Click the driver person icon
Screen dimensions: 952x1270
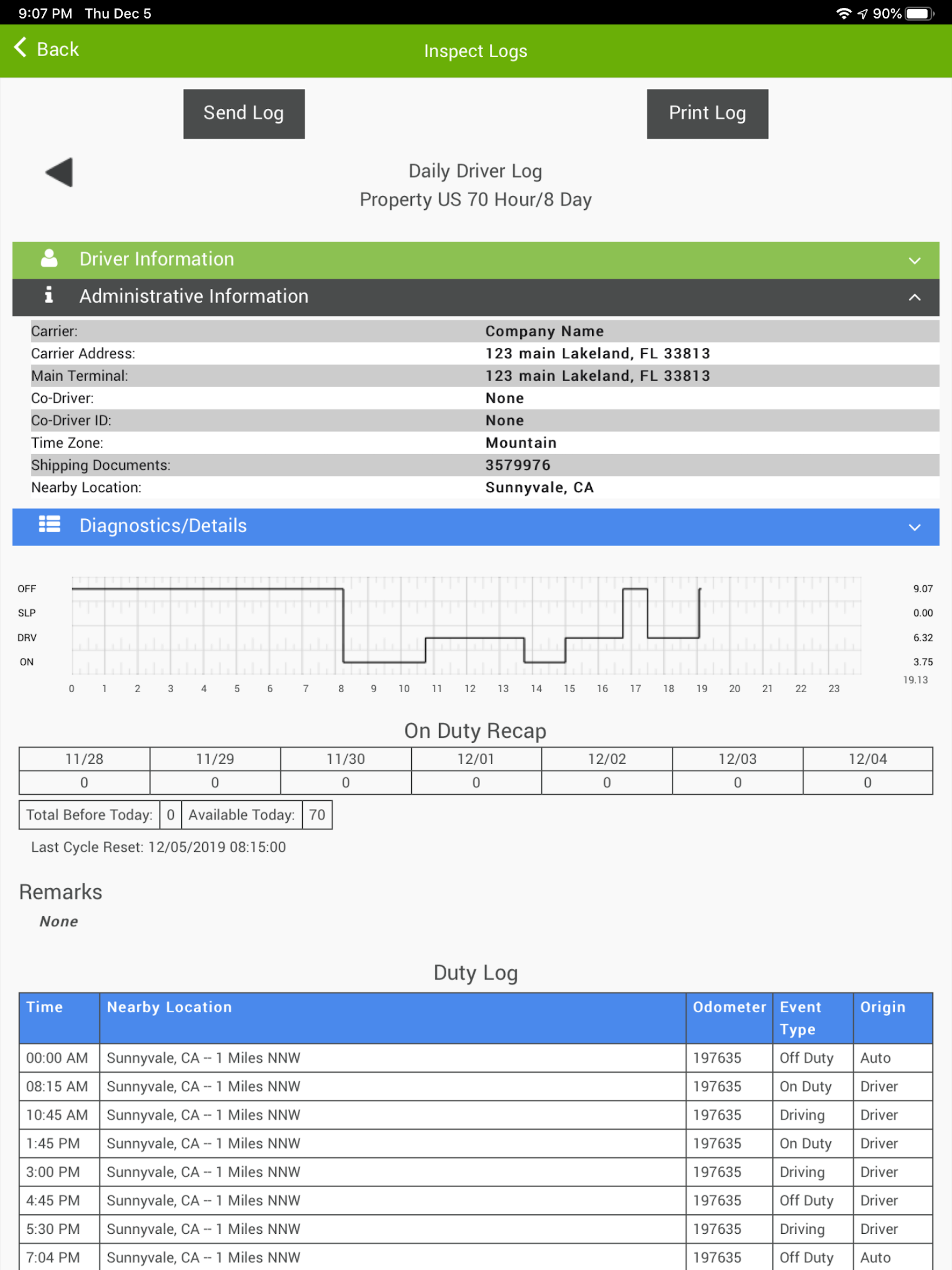[x=49, y=258]
